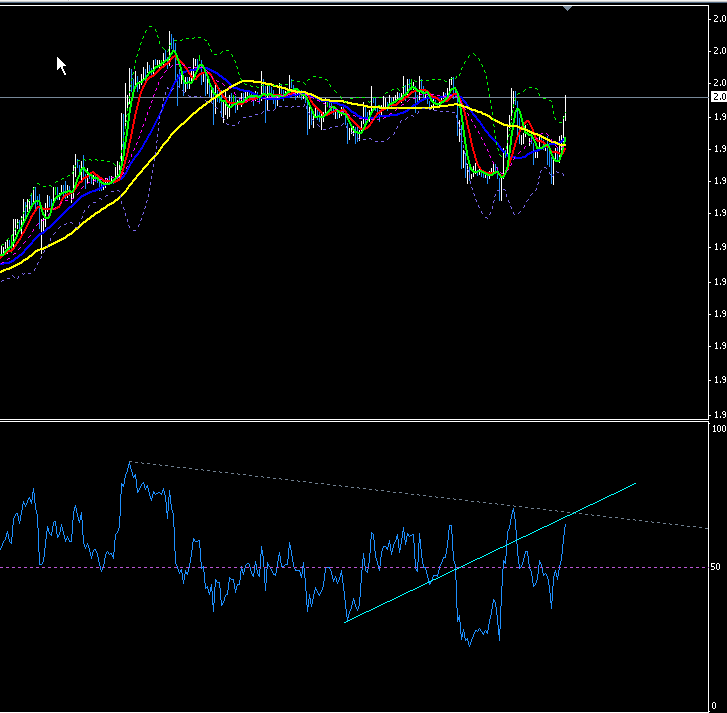Select the cyan rising trendline in indicator window
Viewport: 727px width, 713px height.
490,553
